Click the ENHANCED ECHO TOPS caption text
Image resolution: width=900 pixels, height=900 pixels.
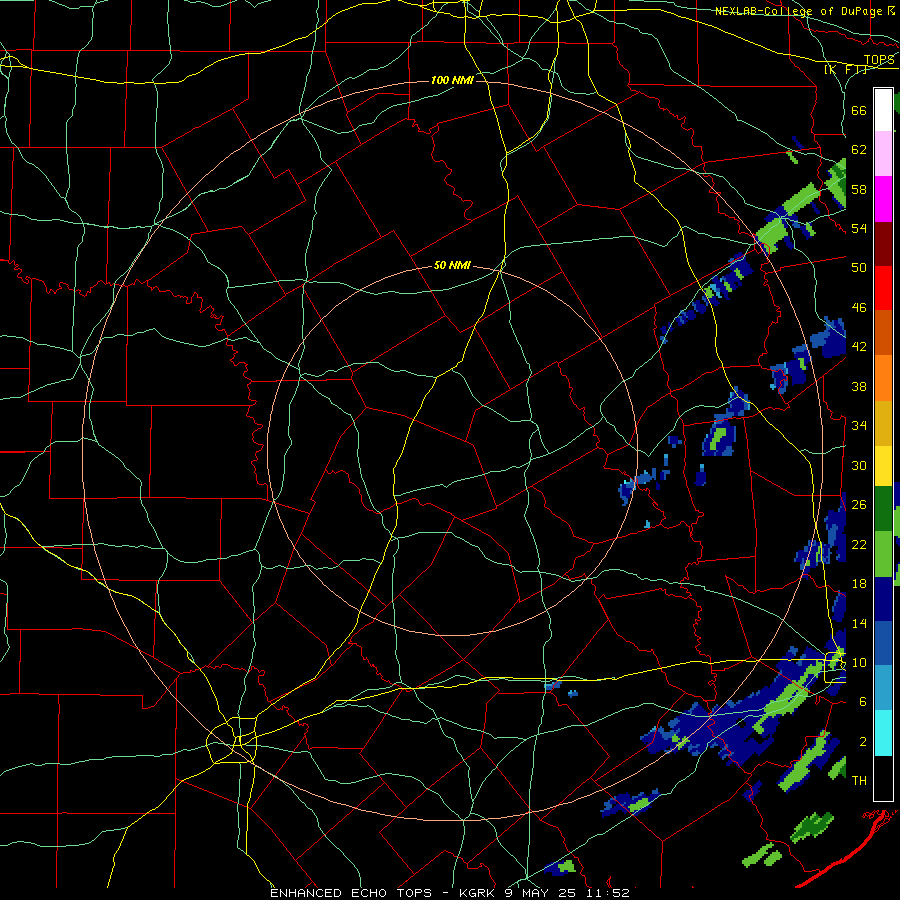(351, 893)
